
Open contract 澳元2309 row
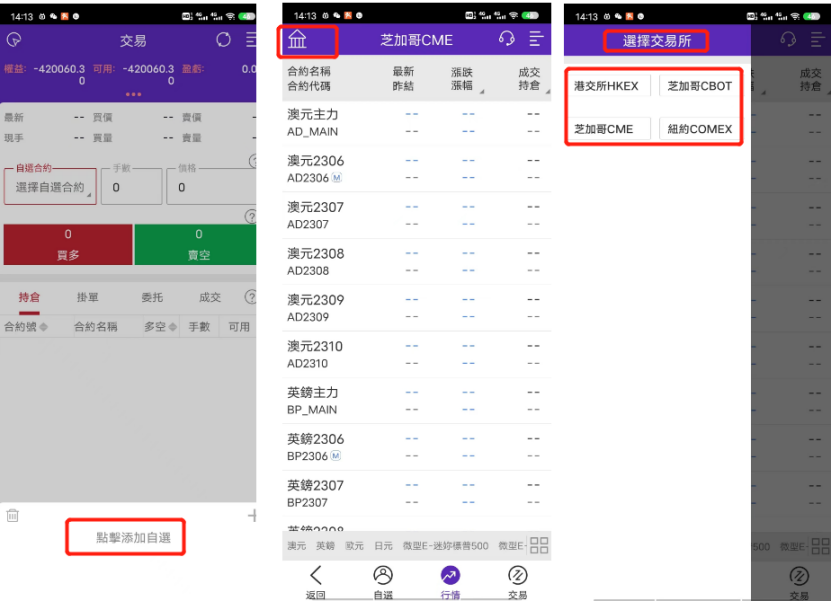[x=417, y=308]
